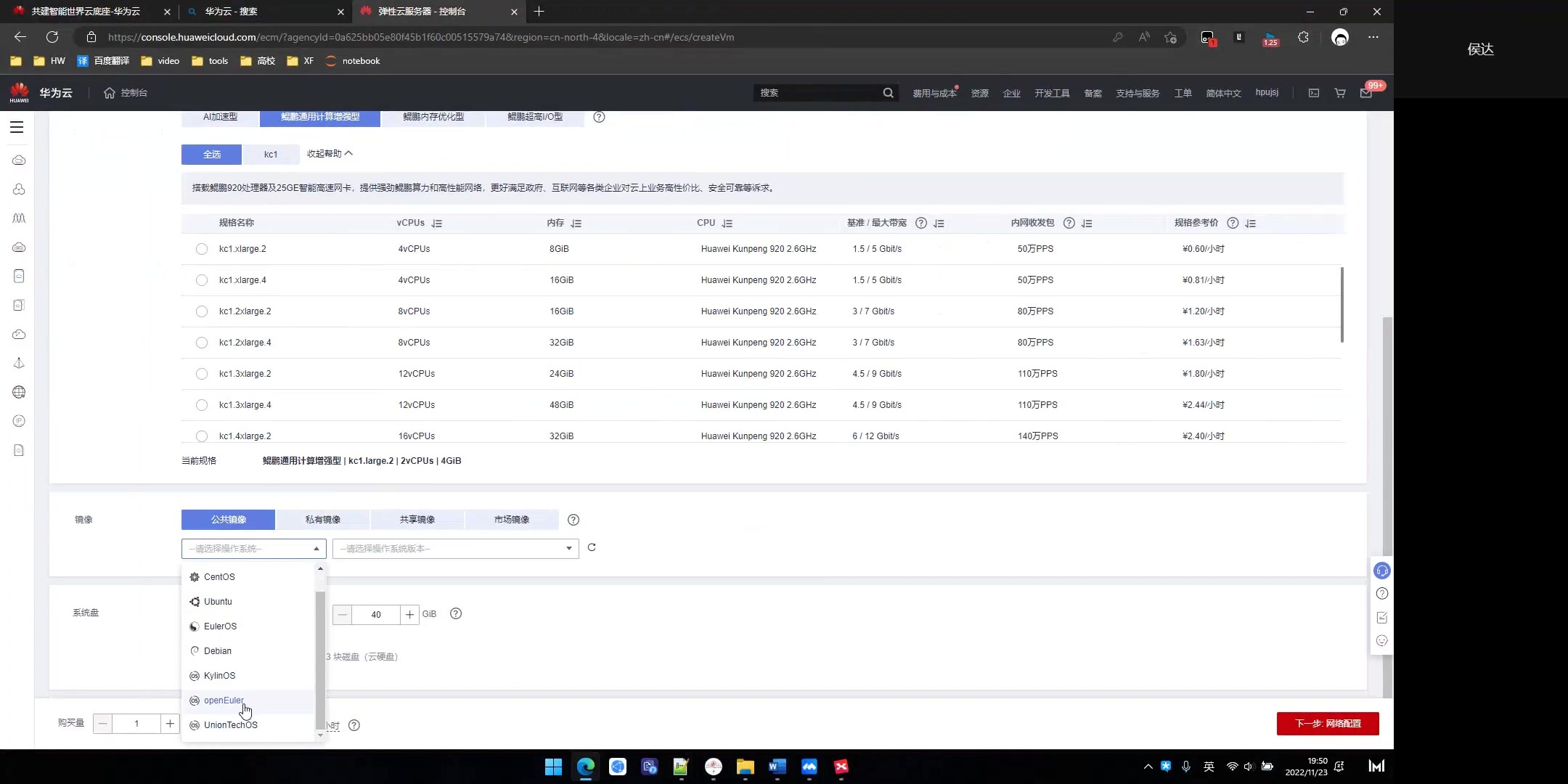The image size is (1568, 784).
Task: Select the kc1.2xlarge.2 flavor radio button
Action: pos(201,311)
